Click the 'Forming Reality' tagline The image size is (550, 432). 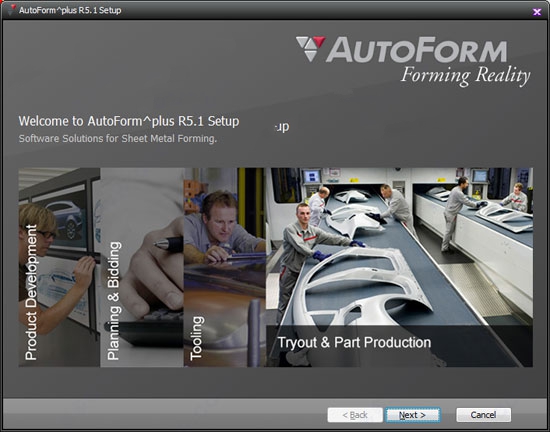coord(465,76)
